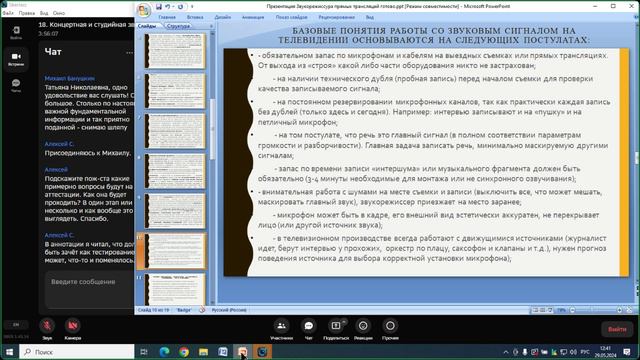Switch to Slide Sorter view
The image size is (640, 360).
tap(543, 310)
